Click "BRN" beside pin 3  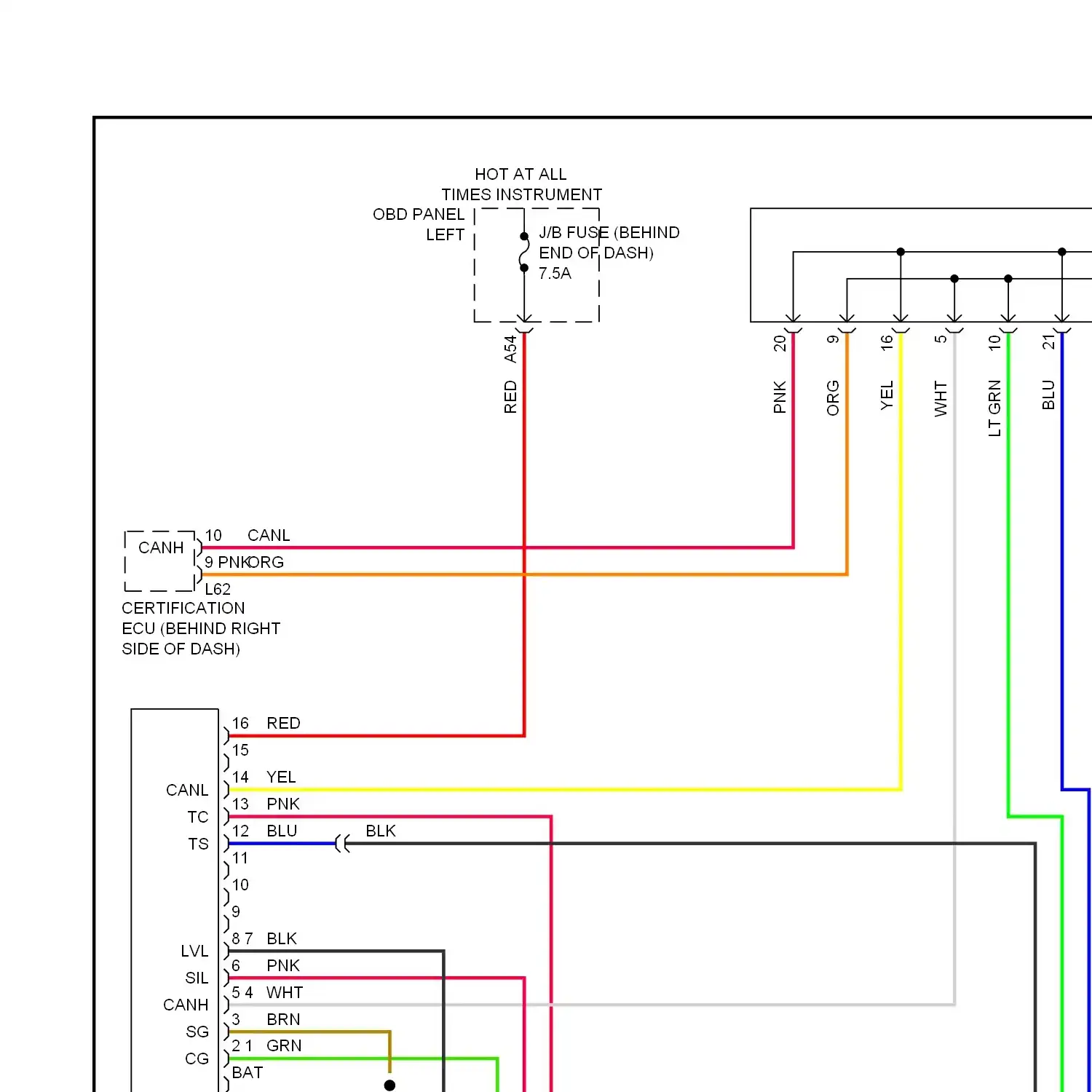pos(283,1019)
